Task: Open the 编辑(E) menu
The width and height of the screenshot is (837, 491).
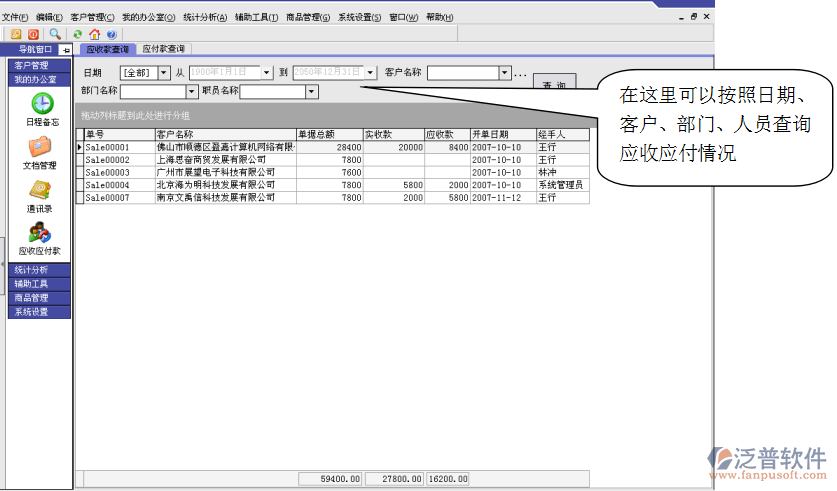Action: click(49, 17)
